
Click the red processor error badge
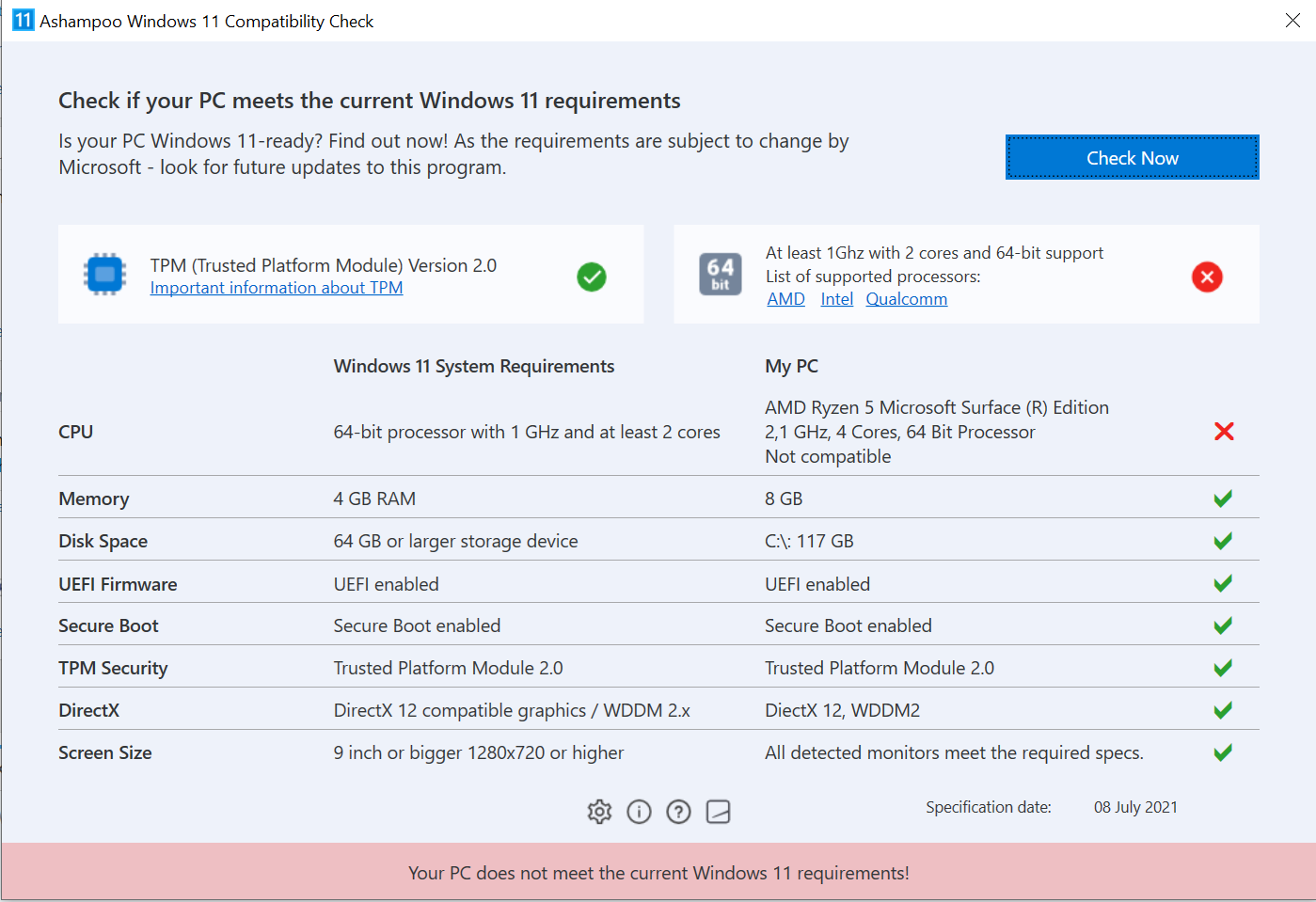[x=1207, y=277]
